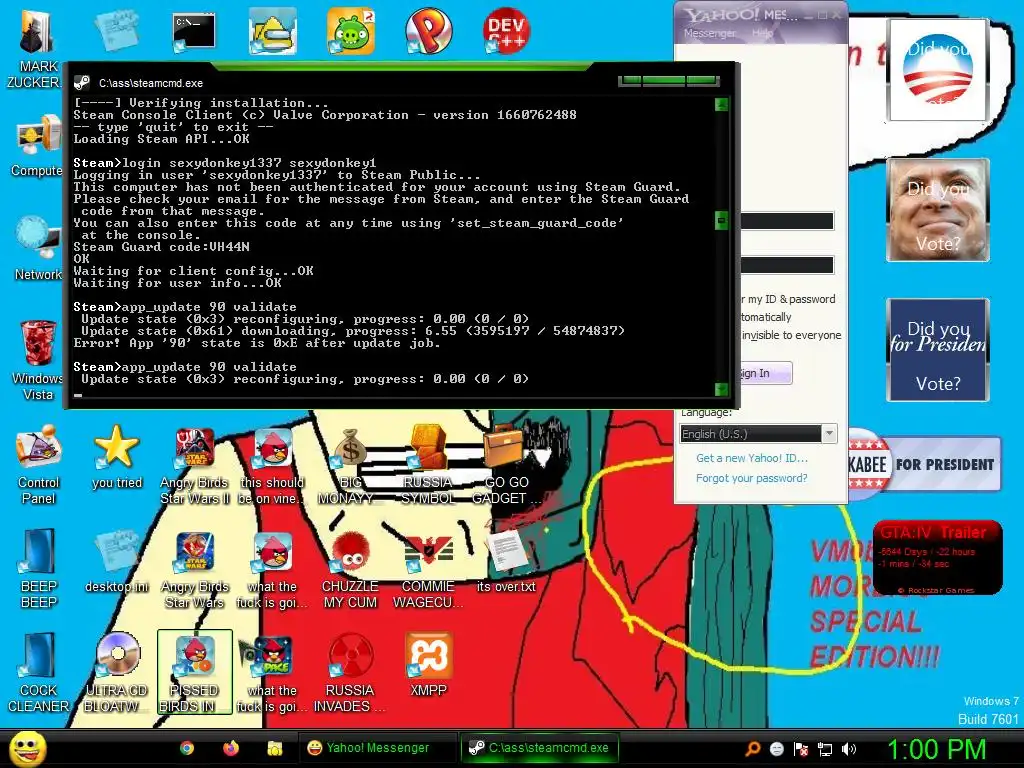Switch to steamcmd.exe taskbar button
The height and width of the screenshot is (768, 1024).
[539, 748]
